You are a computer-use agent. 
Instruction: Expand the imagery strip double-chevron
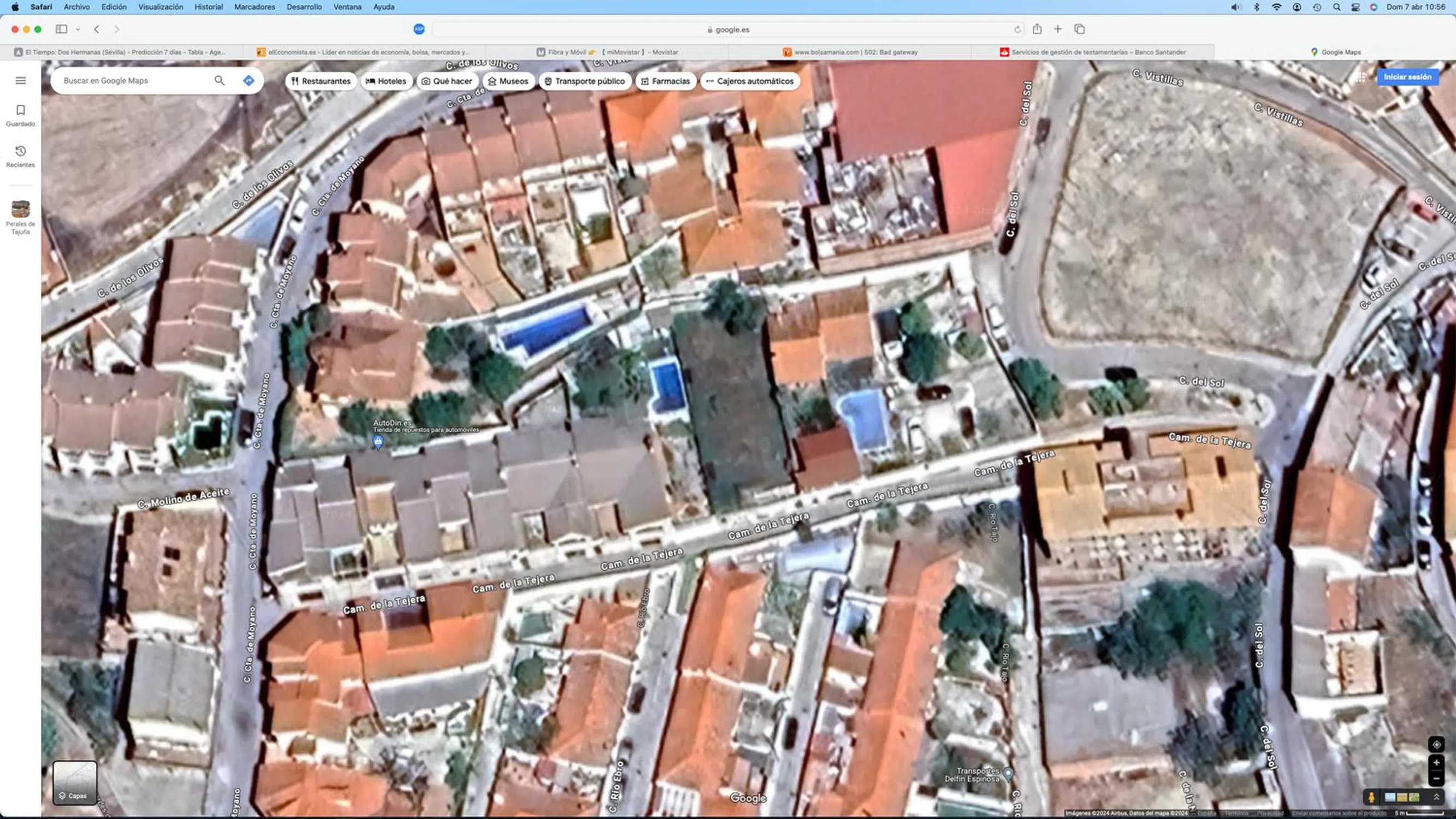[x=1436, y=797]
